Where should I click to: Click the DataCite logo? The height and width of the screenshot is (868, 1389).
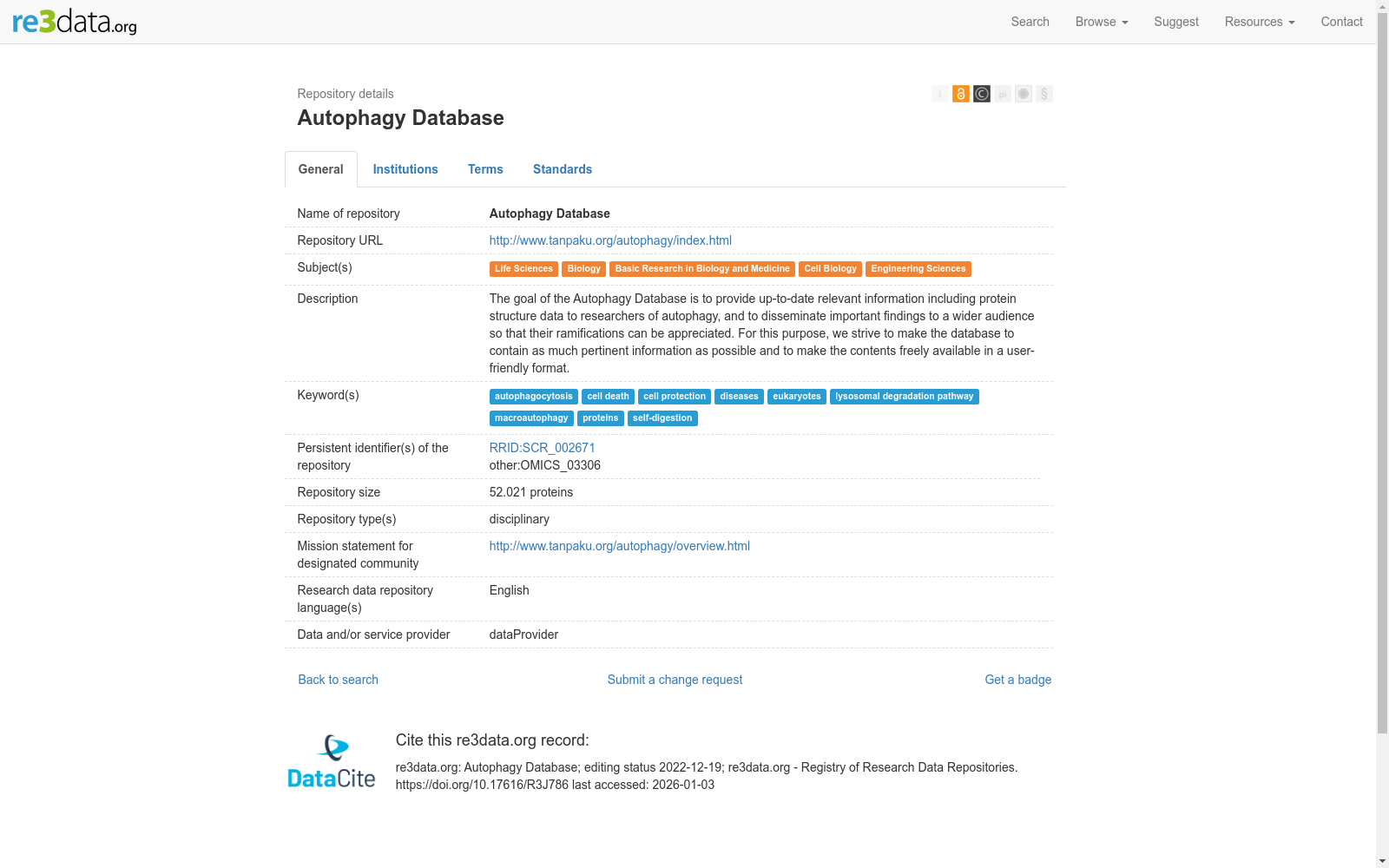(332, 761)
